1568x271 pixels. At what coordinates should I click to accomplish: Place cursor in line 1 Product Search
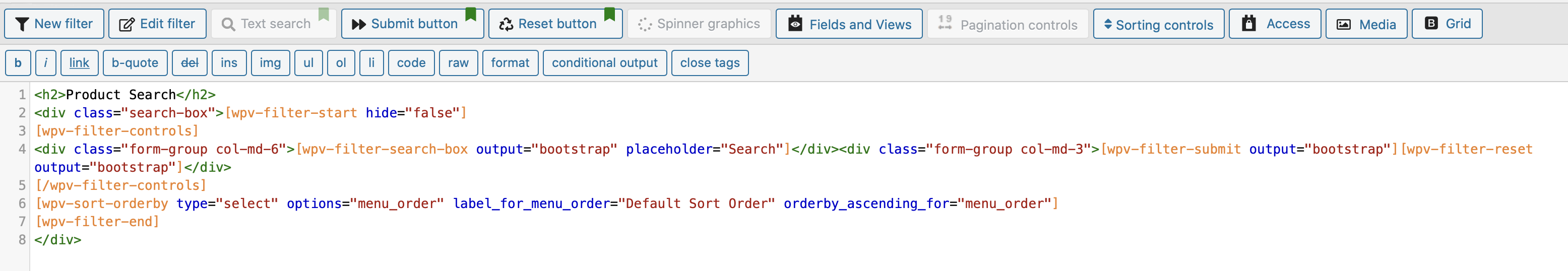coord(120,95)
